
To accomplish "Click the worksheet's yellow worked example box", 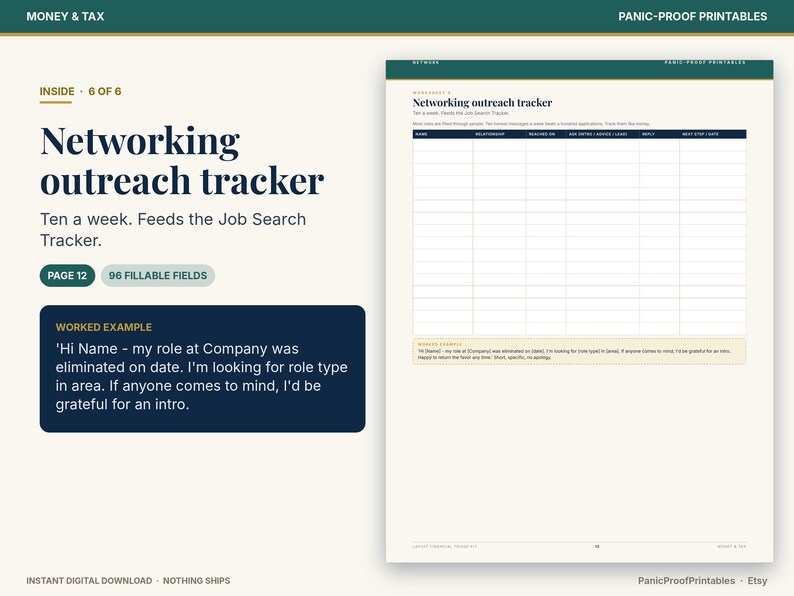I will [x=579, y=351].
